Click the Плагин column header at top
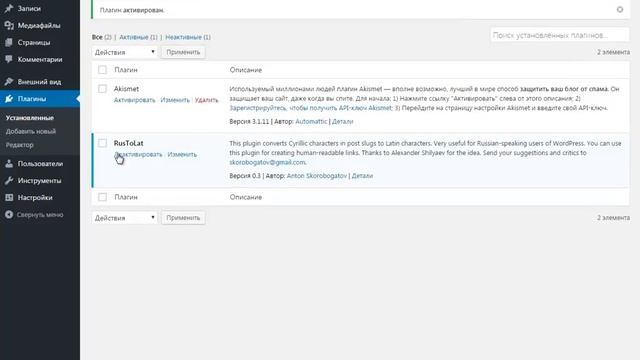Viewport: 640px width, 360px height. pos(126,70)
